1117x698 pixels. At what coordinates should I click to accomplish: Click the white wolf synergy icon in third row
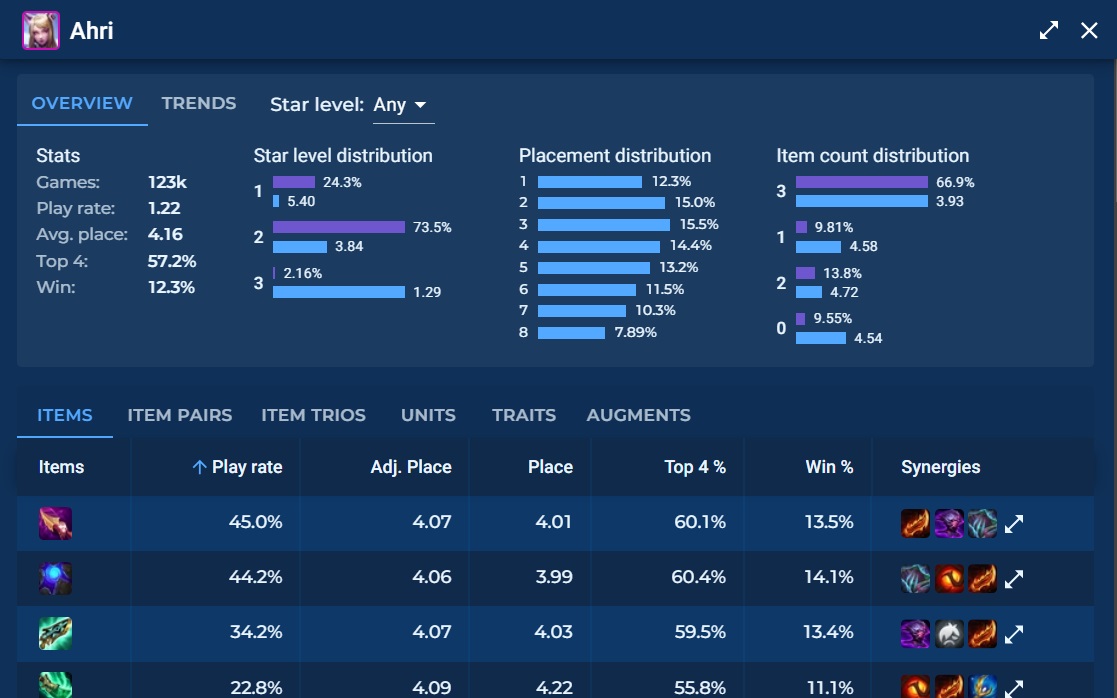coord(949,633)
